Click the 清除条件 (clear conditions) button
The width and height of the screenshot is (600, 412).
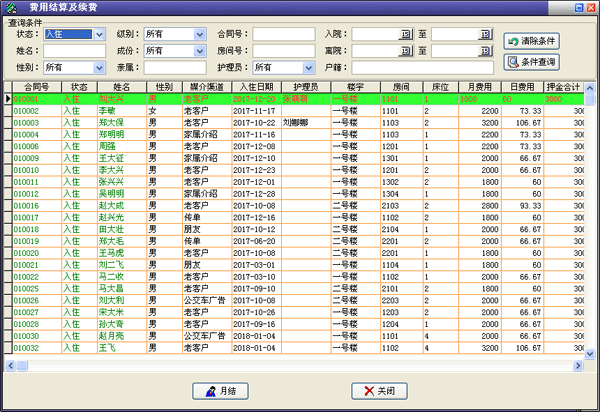coord(532,41)
